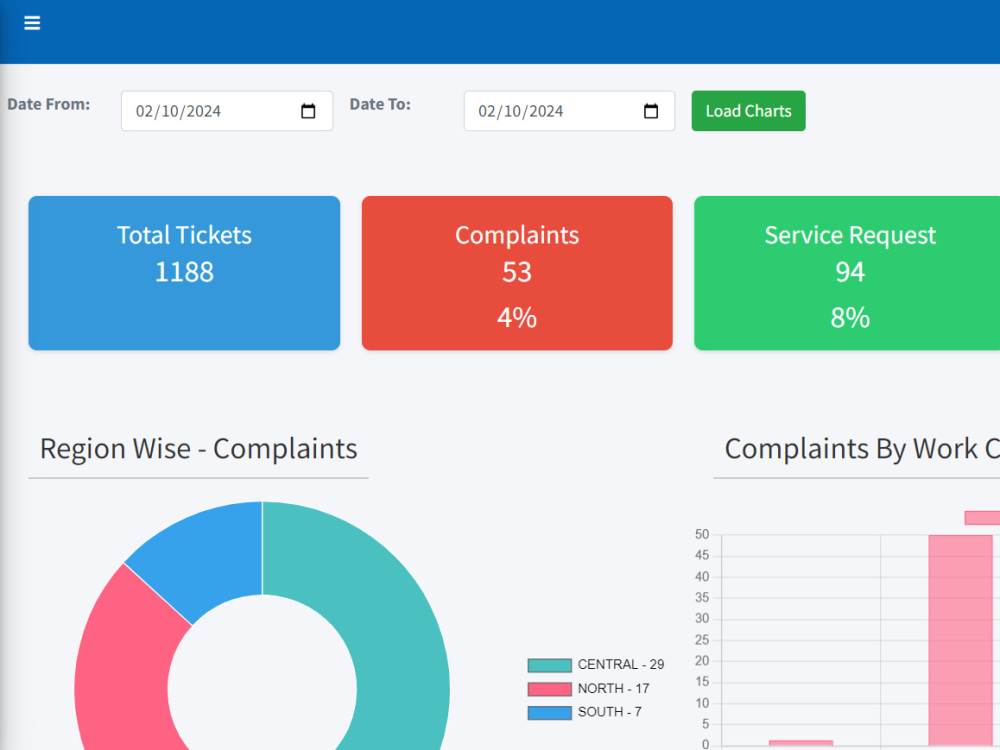This screenshot has height=750, width=1000.
Task: Click the CENTRAL - 29 legend text
Action: click(621, 665)
